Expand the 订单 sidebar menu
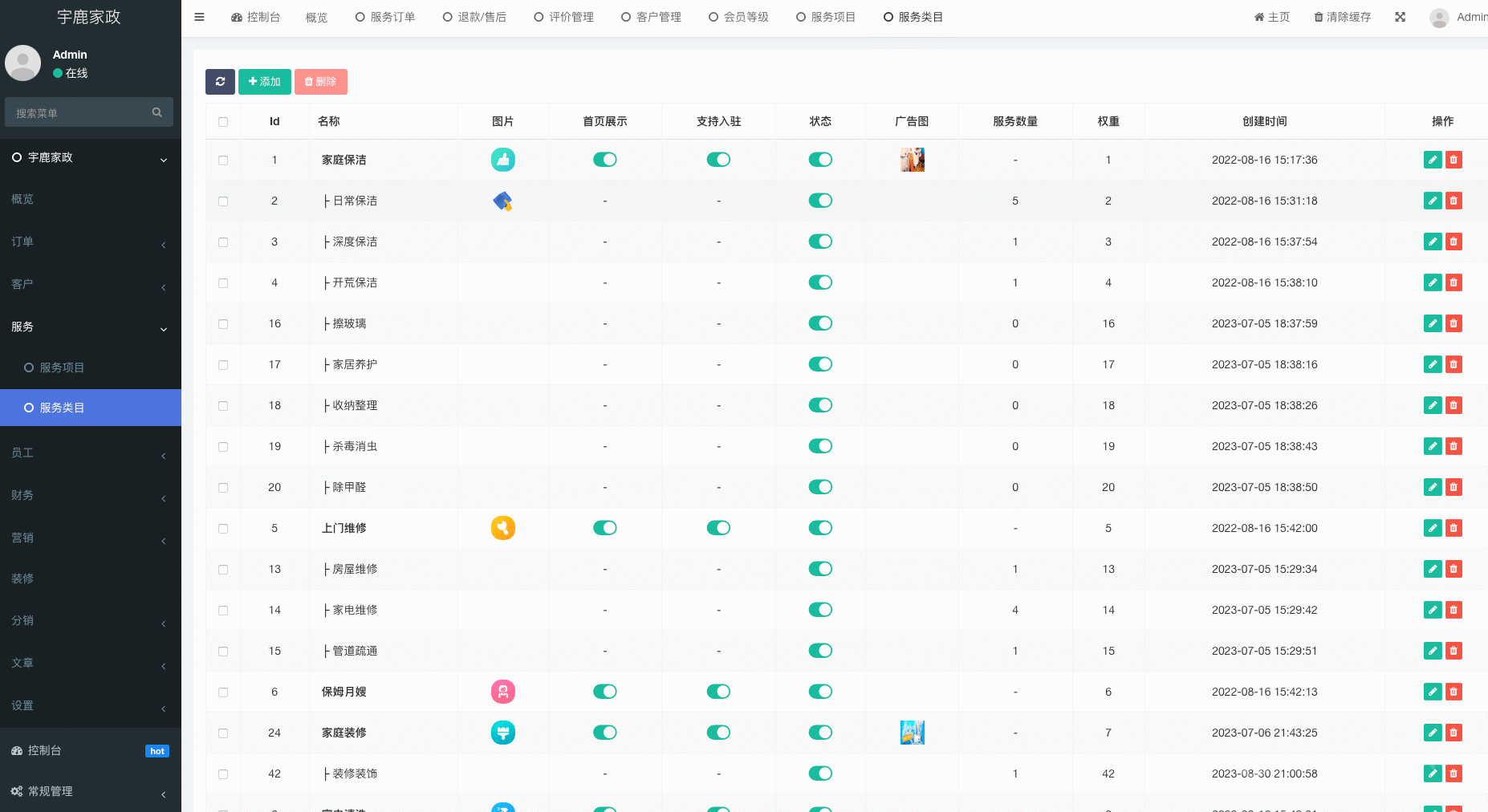 click(x=90, y=242)
